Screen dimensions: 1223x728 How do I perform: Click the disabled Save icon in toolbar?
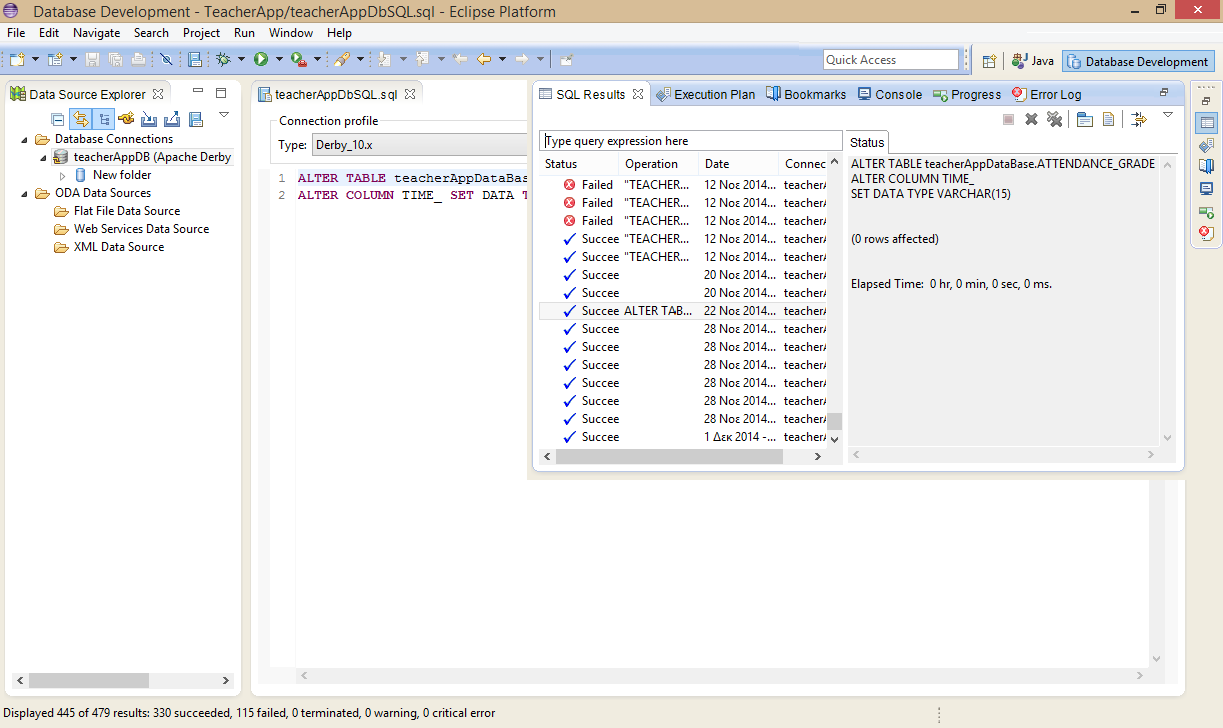click(93, 60)
